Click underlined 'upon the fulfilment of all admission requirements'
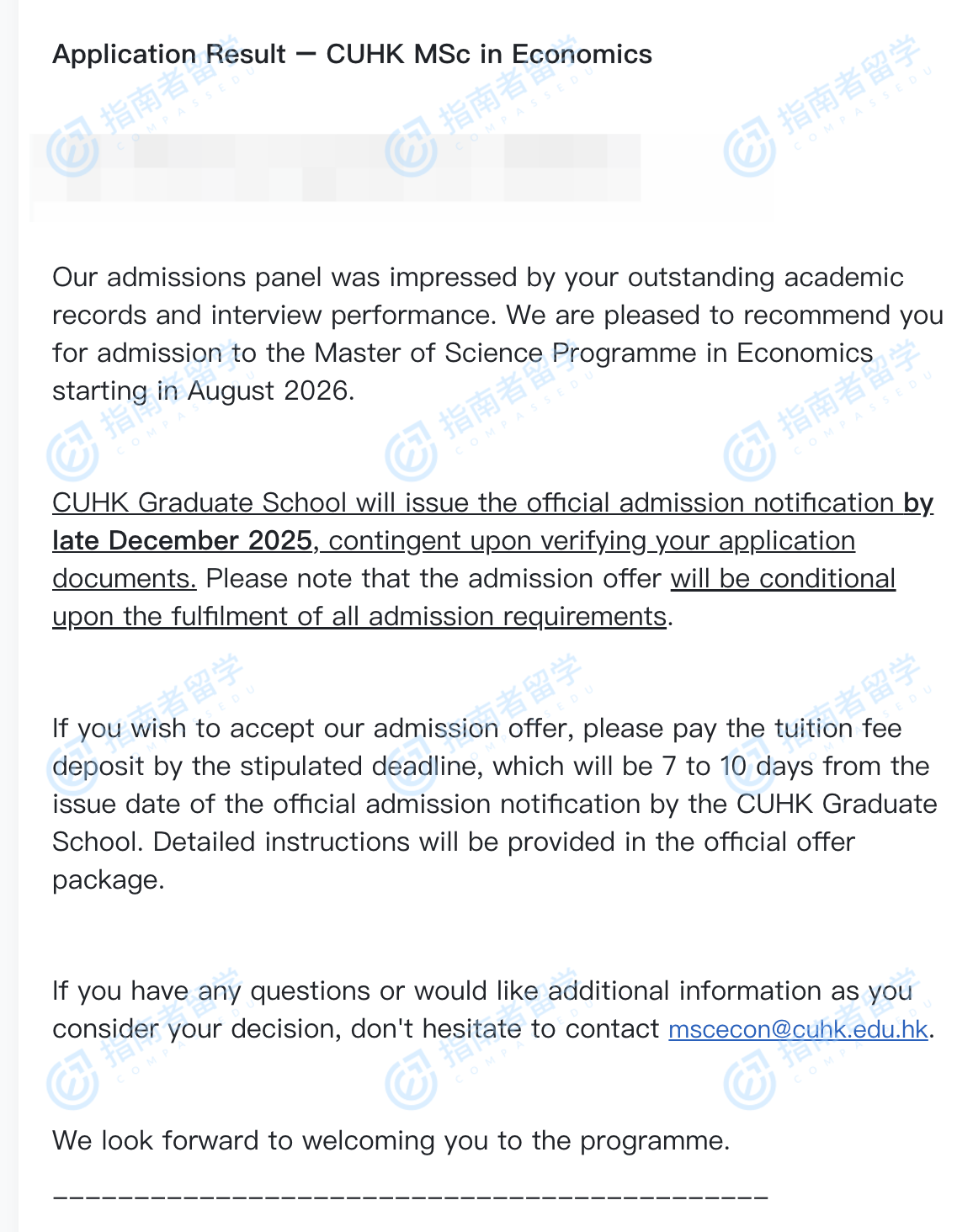This screenshot has height=1232, width=973. (x=359, y=617)
